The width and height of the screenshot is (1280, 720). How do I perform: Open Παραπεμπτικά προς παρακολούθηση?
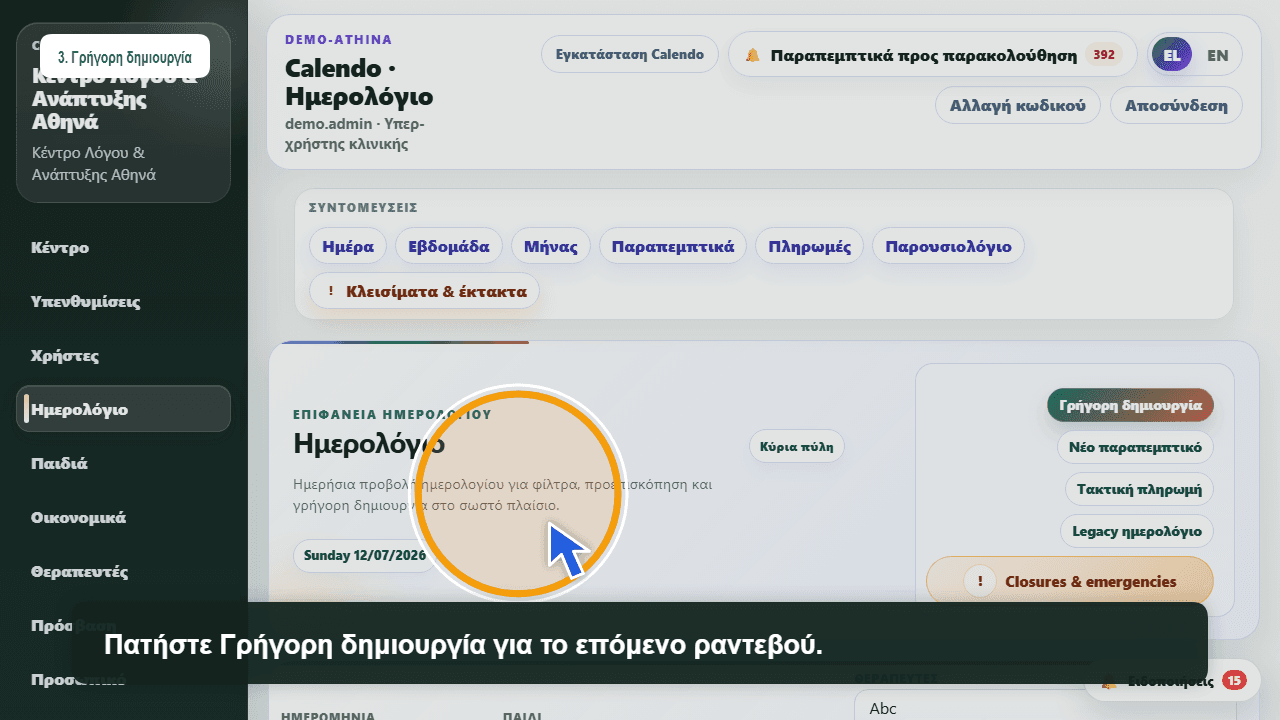tap(933, 55)
